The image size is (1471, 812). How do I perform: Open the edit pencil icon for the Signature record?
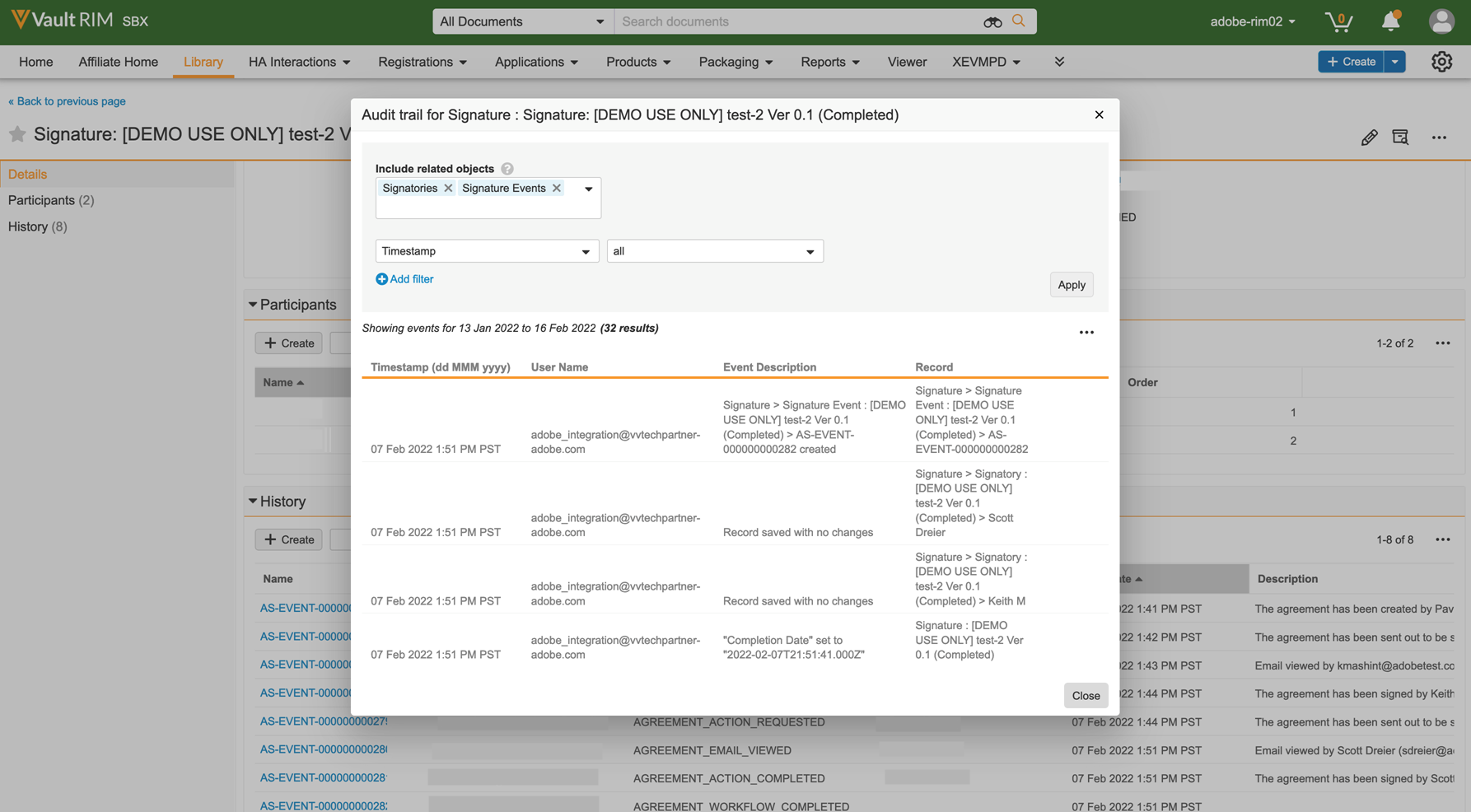click(1370, 138)
